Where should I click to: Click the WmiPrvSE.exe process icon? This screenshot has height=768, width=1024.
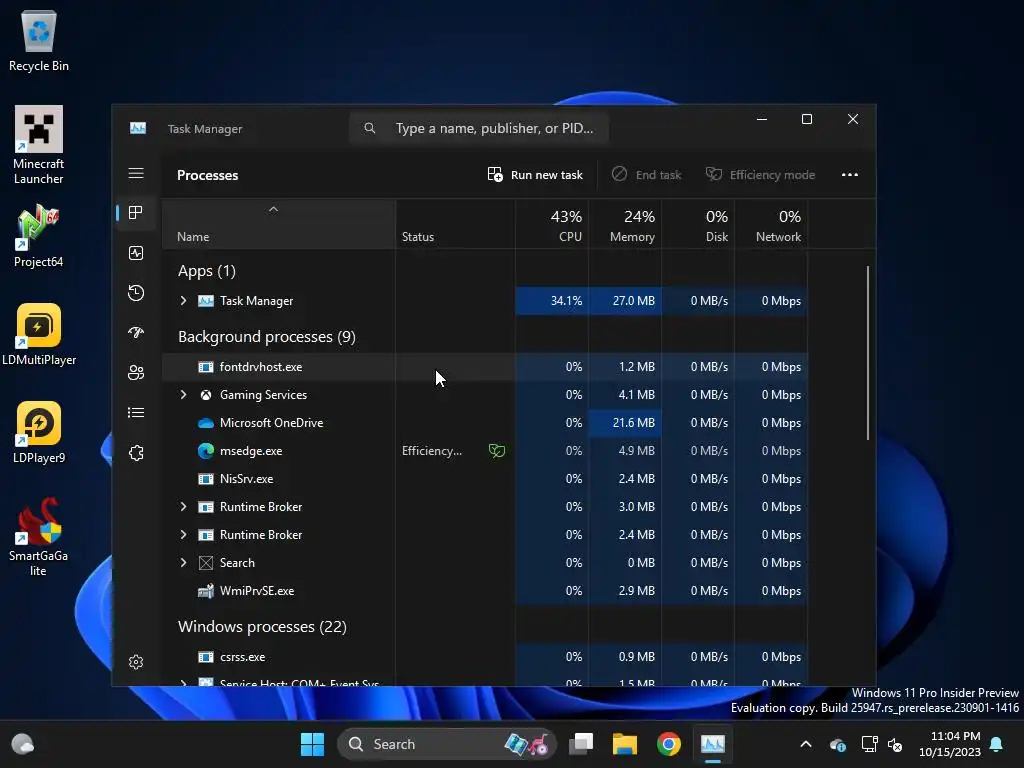[206, 591]
